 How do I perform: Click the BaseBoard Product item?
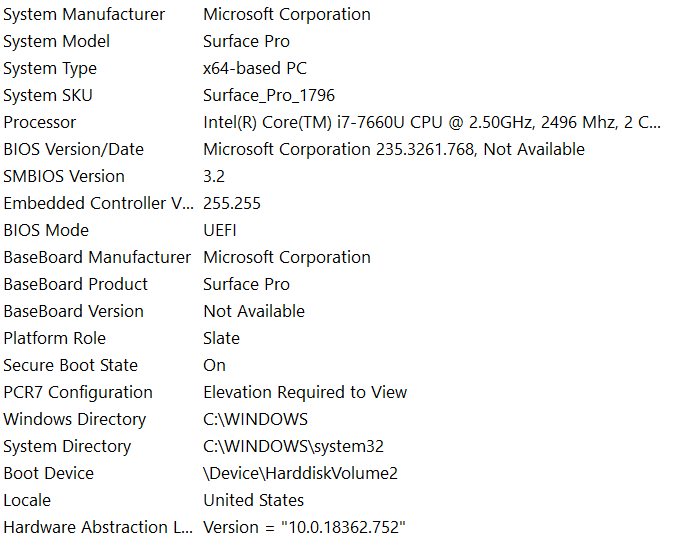75,285
